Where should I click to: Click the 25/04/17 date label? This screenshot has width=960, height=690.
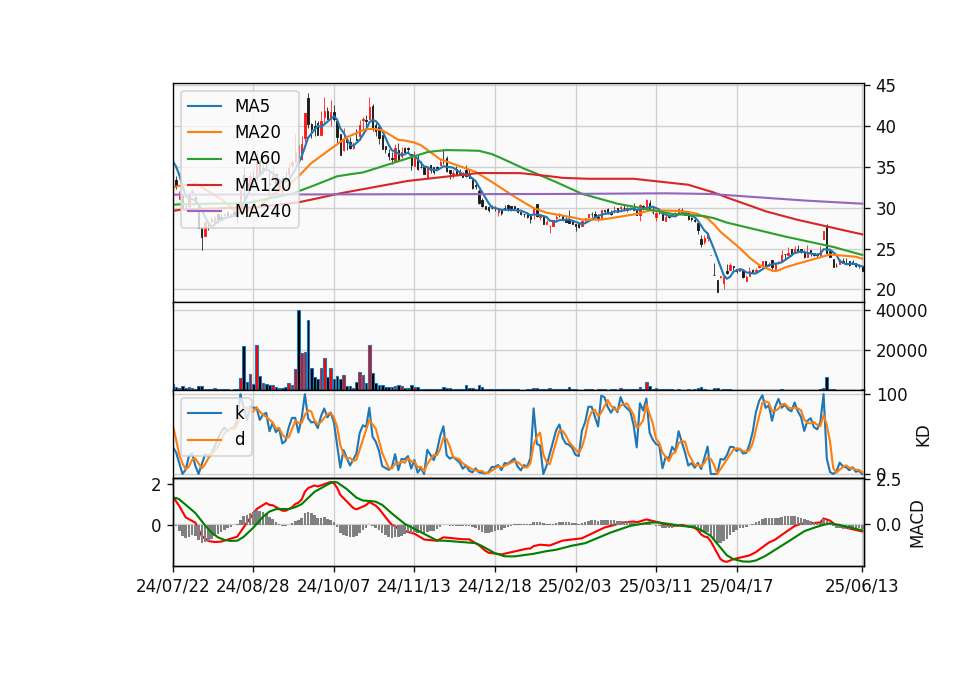pyautogui.click(x=737, y=586)
